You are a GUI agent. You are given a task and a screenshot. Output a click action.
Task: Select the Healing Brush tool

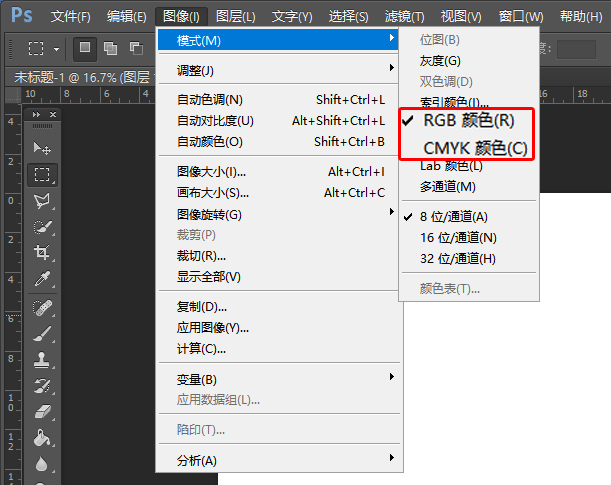pyautogui.click(x=42, y=307)
